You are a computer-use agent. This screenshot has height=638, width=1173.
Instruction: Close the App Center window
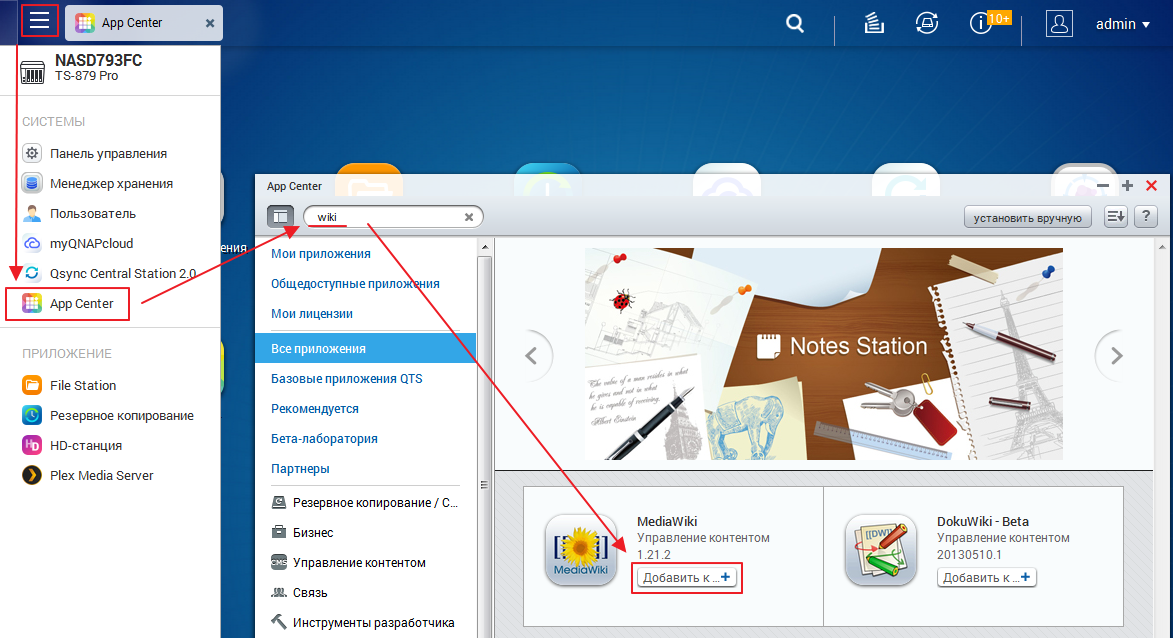(1151, 185)
